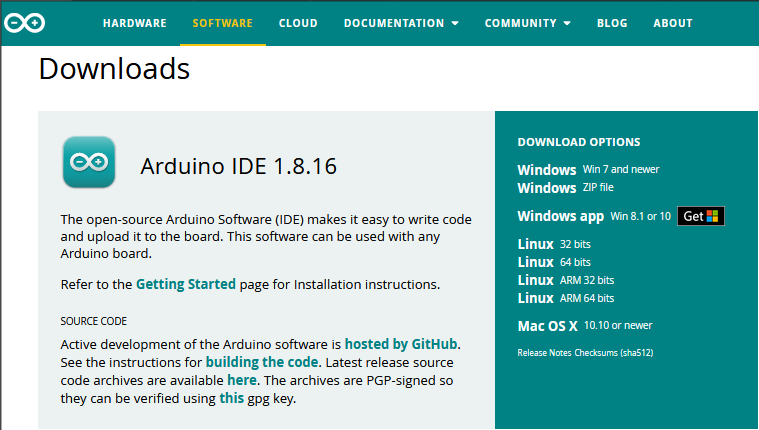The image size is (759, 430).
Task: Open the Cloud page
Action: [298, 23]
